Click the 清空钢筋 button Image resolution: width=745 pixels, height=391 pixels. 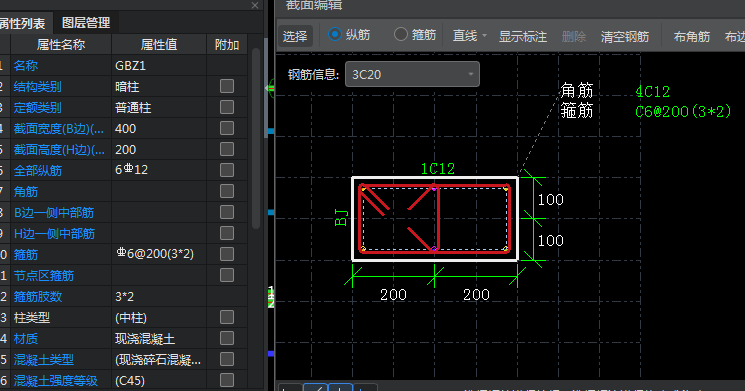coord(624,36)
